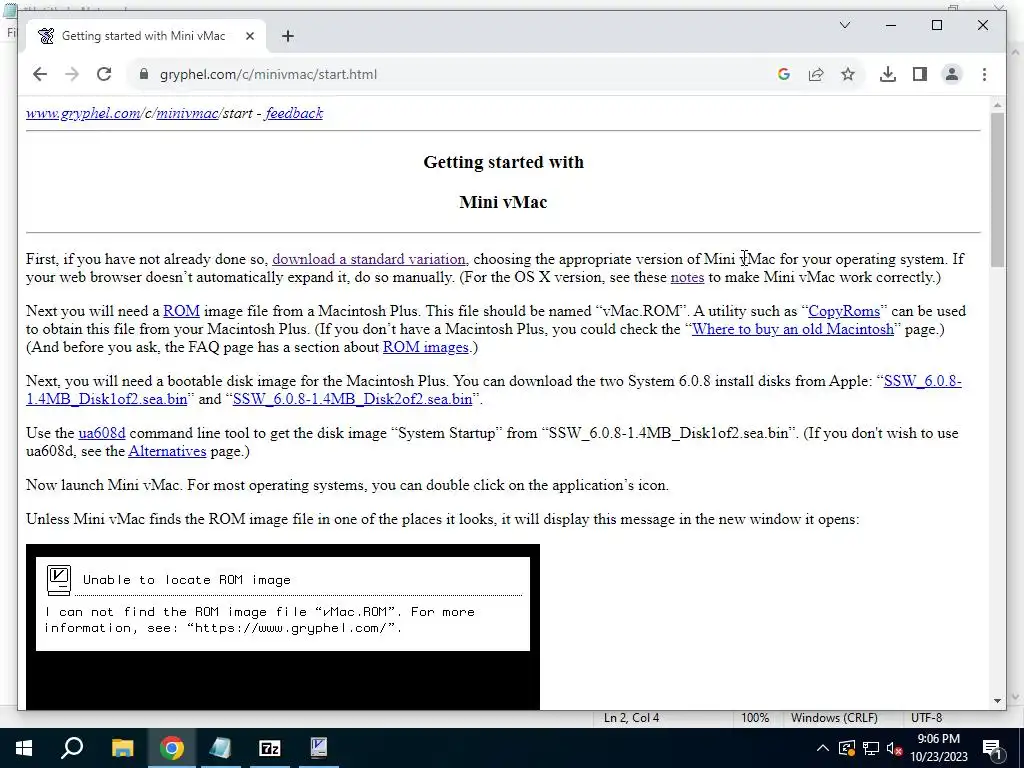The height and width of the screenshot is (768, 1024).
Task: Open Where to buy an old Macintosh
Action: [793, 329]
